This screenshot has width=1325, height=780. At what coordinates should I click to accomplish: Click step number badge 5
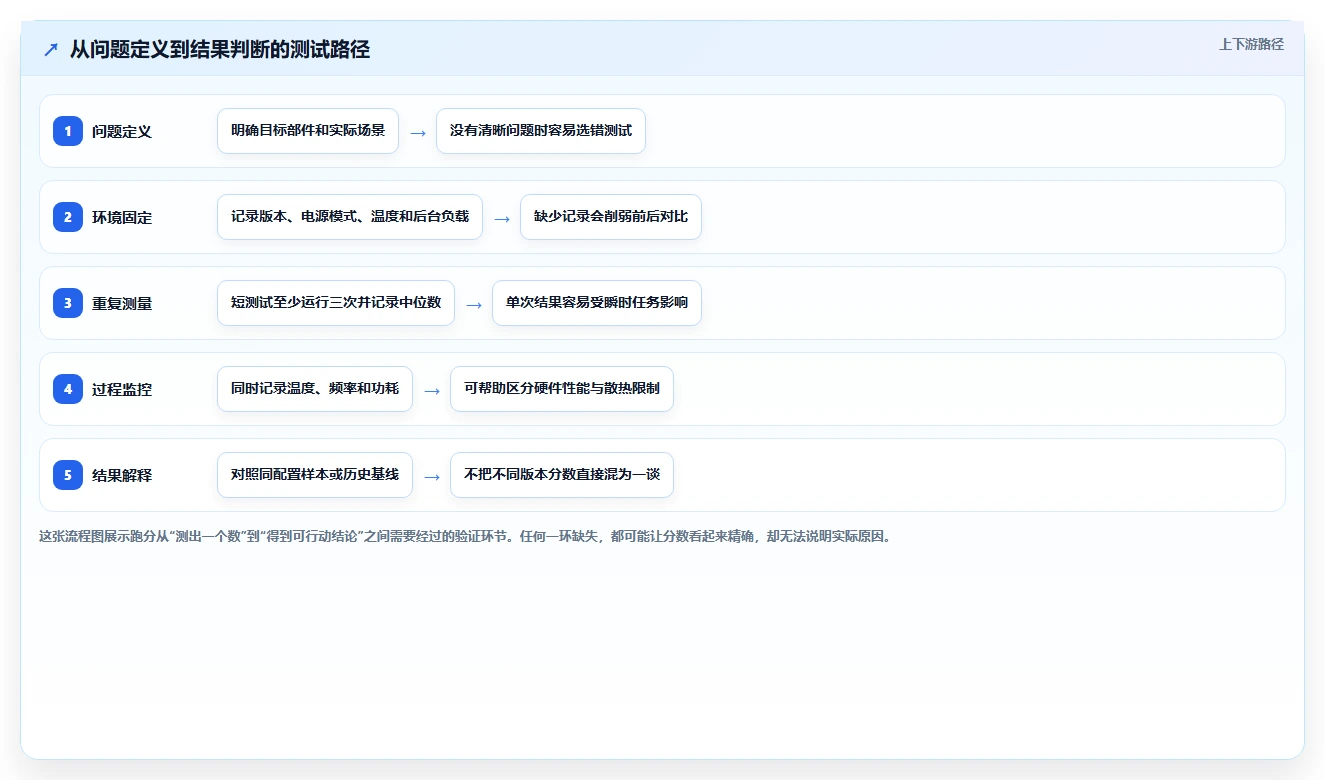(x=68, y=475)
